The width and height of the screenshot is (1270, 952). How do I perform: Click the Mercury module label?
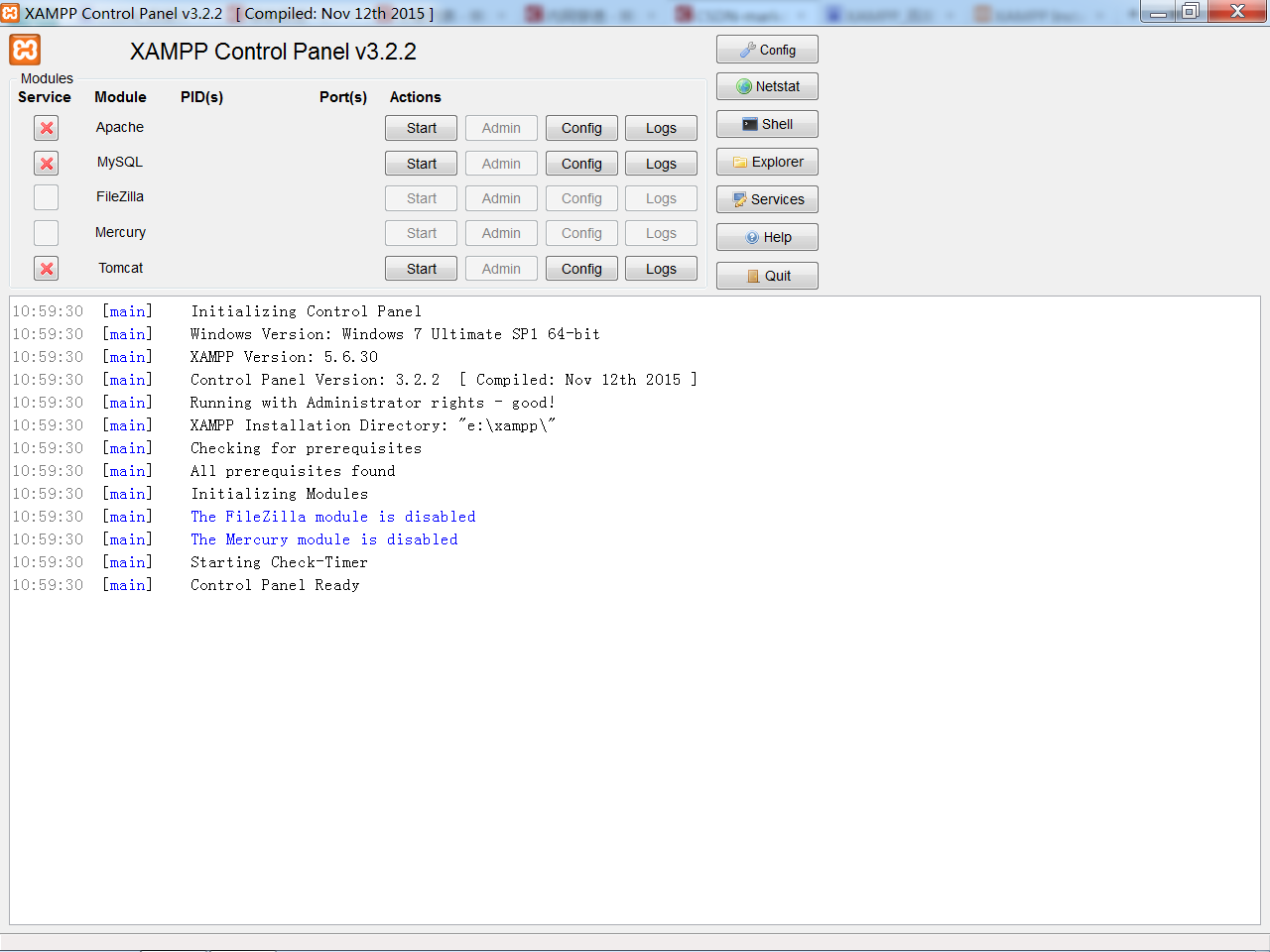120,232
